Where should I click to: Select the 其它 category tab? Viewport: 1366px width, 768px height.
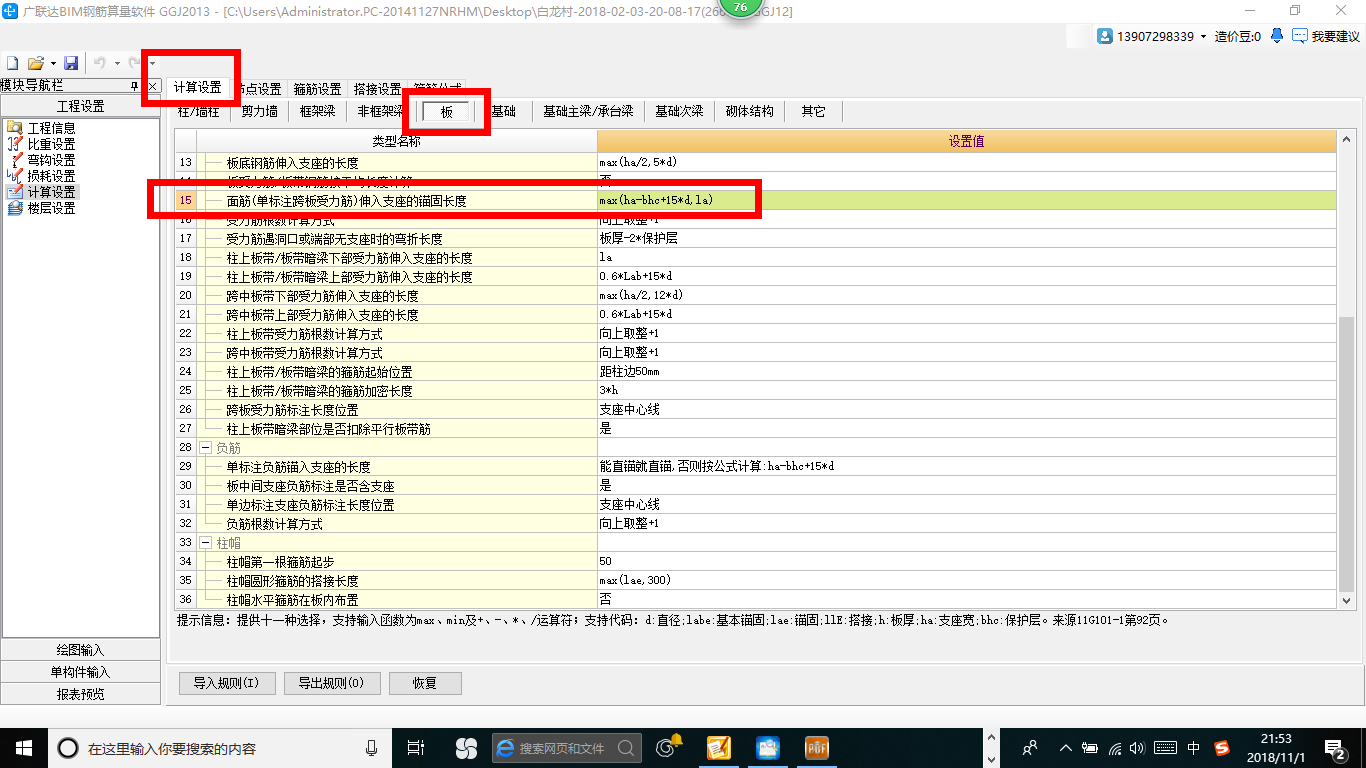click(813, 111)
